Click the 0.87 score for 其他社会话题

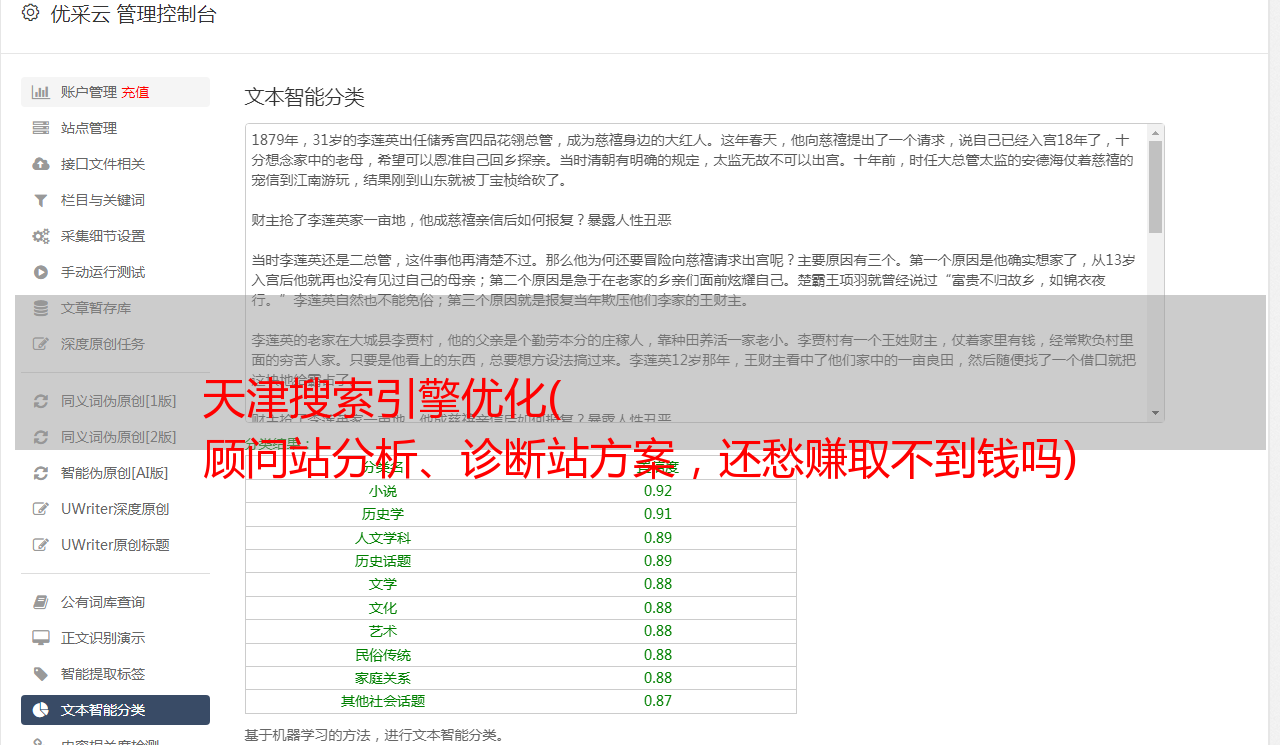point(658,701)
